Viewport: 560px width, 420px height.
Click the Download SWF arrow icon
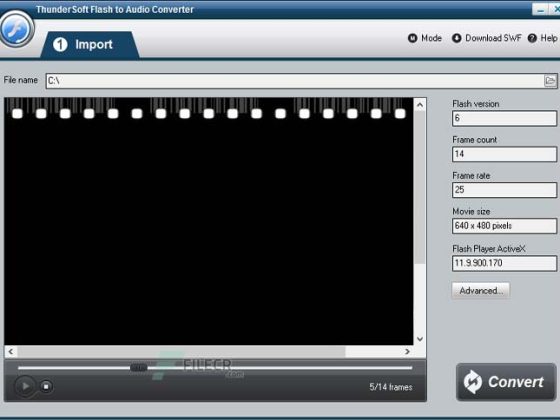coord(456,38)
